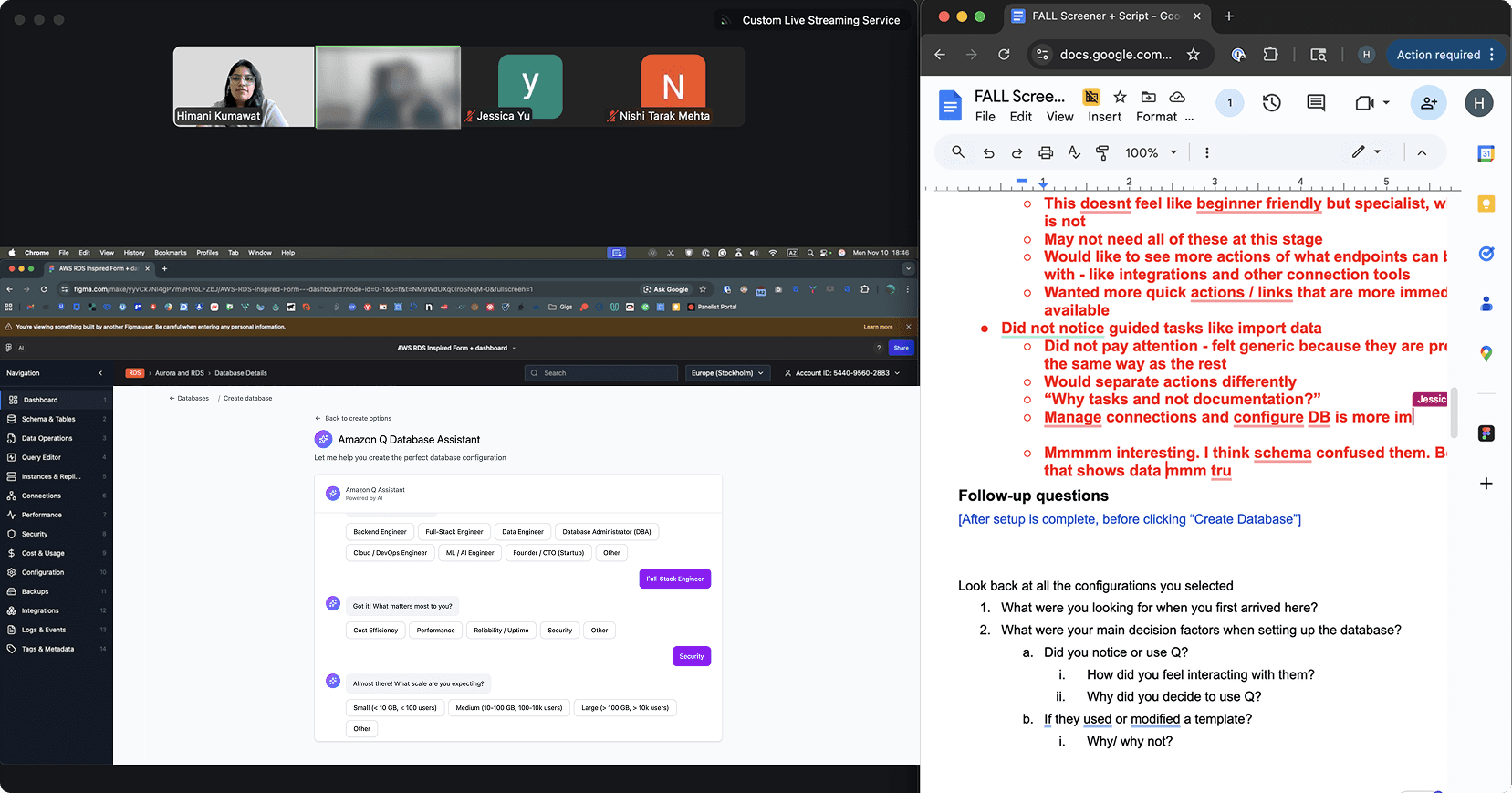Reload the Google Docs page
Image resolution: width=1512 pixels, height=793 pixels.
(1004, 55)
